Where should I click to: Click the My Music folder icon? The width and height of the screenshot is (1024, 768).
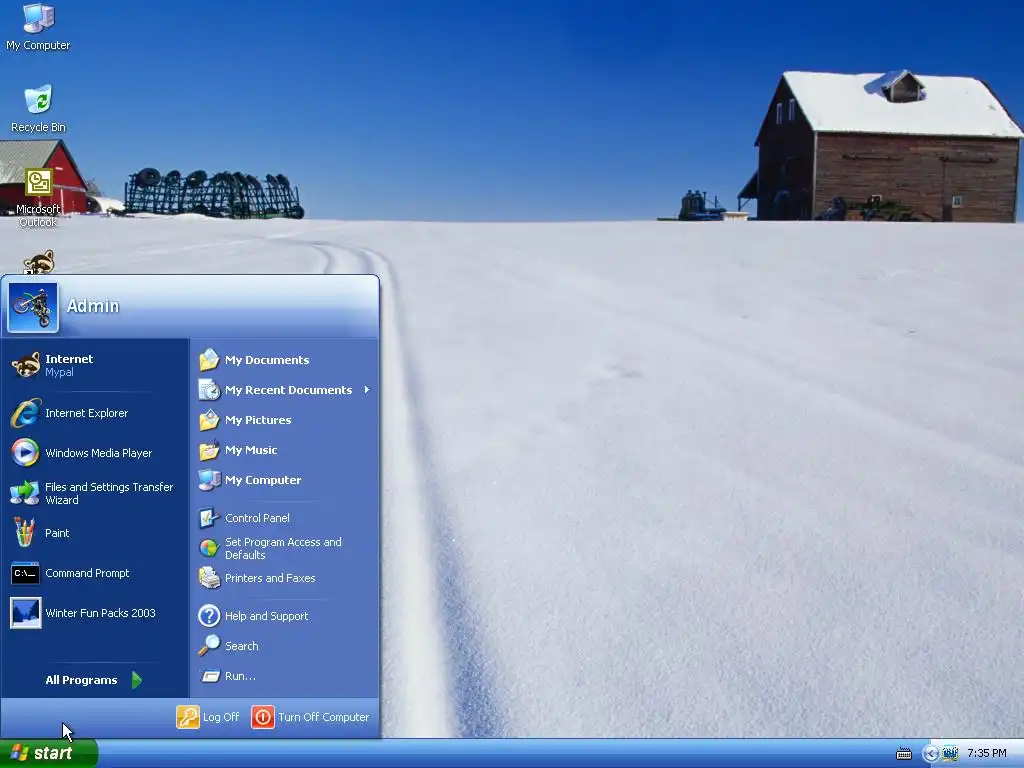pyautogui.click(x=209, y=450)
